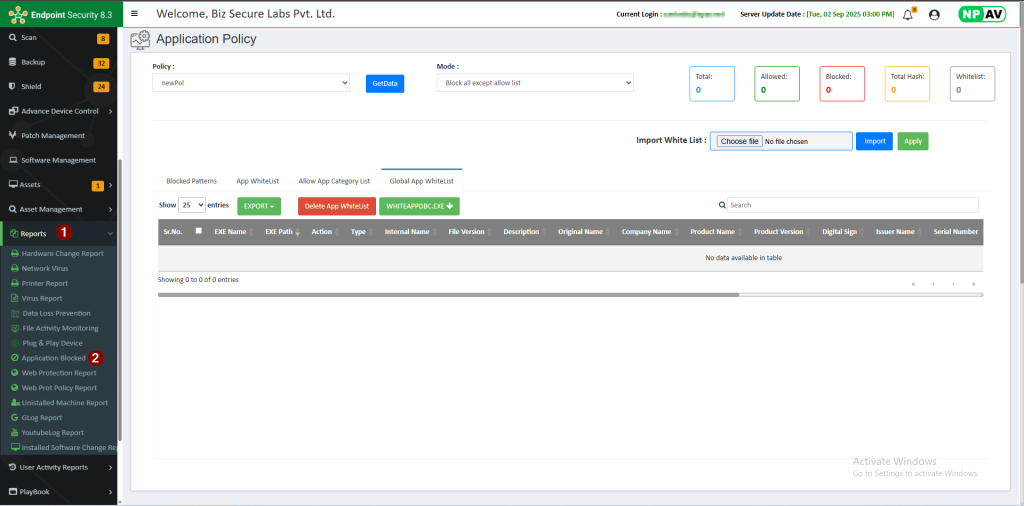Click the Scan sidebar icon
Viewport: 1024px width, 506px height.
click(13, 38)
